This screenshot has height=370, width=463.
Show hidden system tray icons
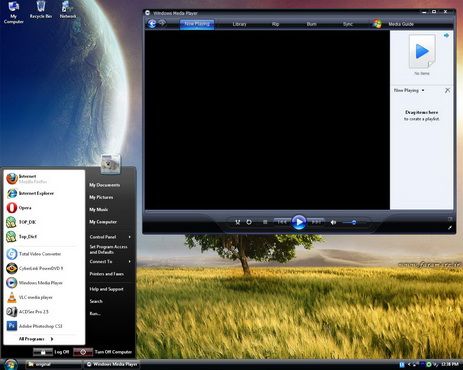click(409, 365)
